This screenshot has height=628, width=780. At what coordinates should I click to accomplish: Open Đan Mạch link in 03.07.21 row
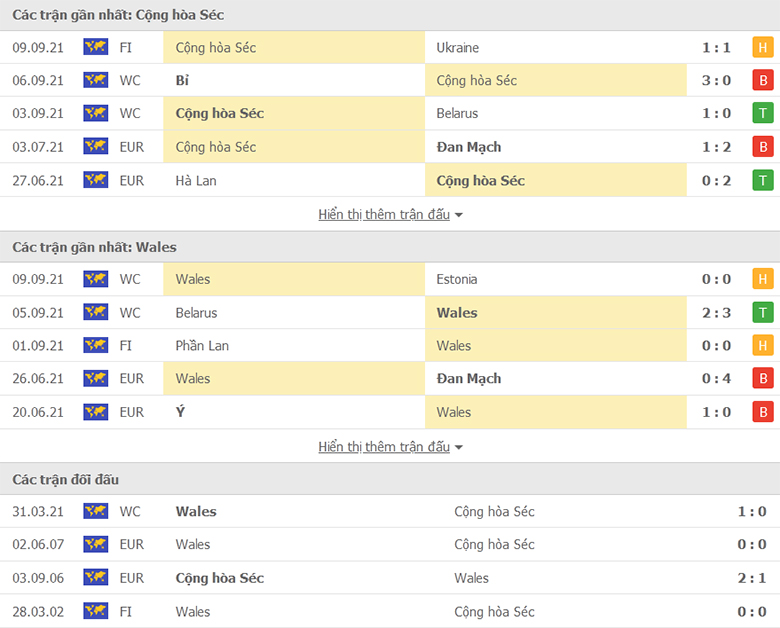tap(469, 147)
